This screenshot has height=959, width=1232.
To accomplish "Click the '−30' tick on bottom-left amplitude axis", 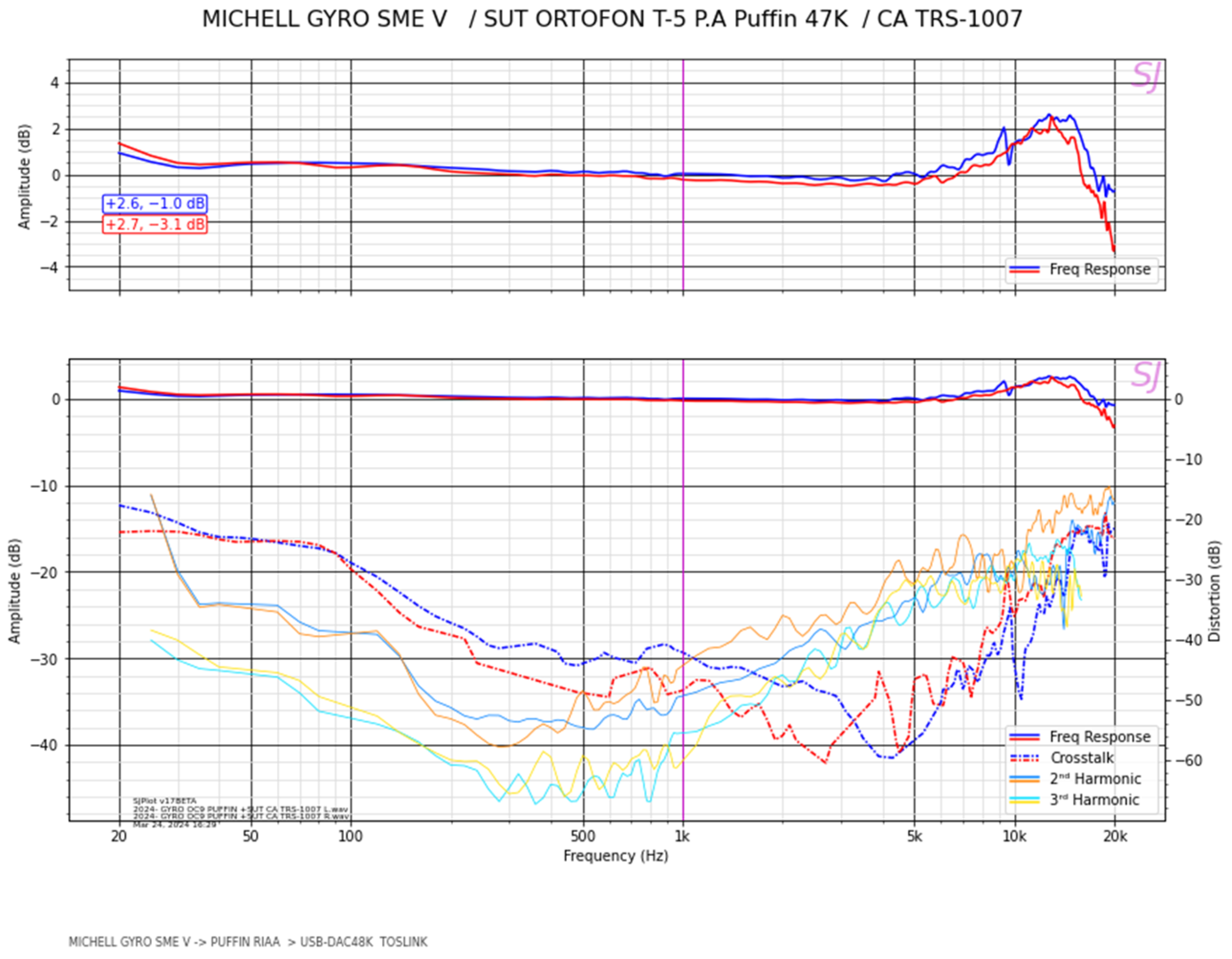I will 46,659.
